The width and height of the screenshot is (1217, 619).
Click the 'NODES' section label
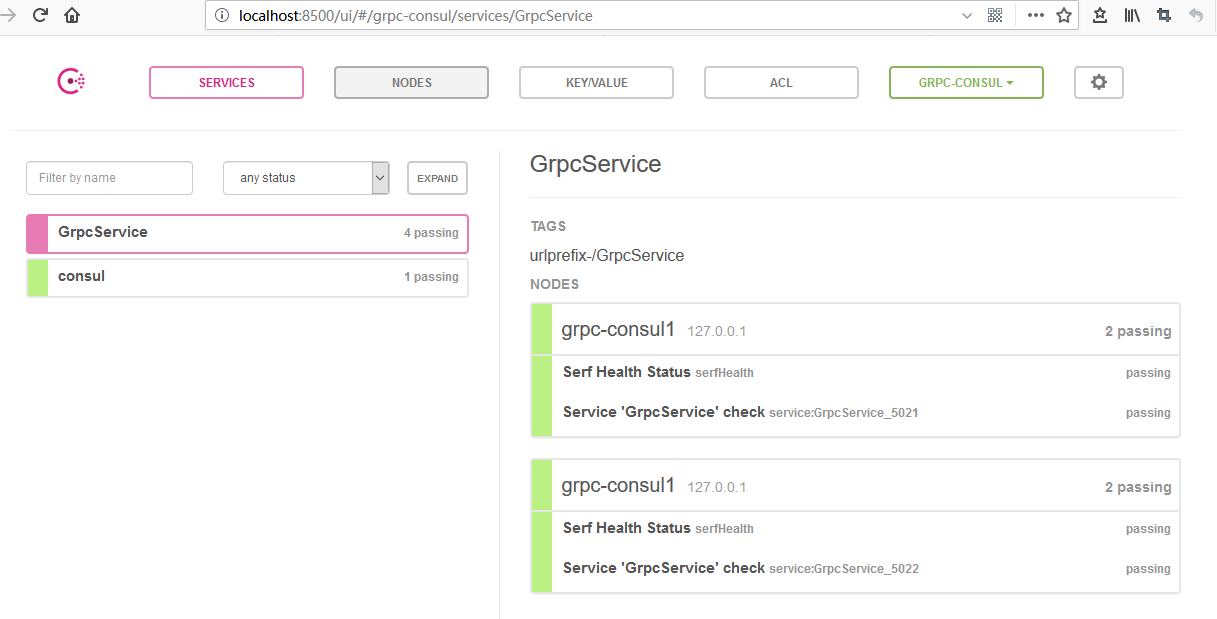(554, 285)
